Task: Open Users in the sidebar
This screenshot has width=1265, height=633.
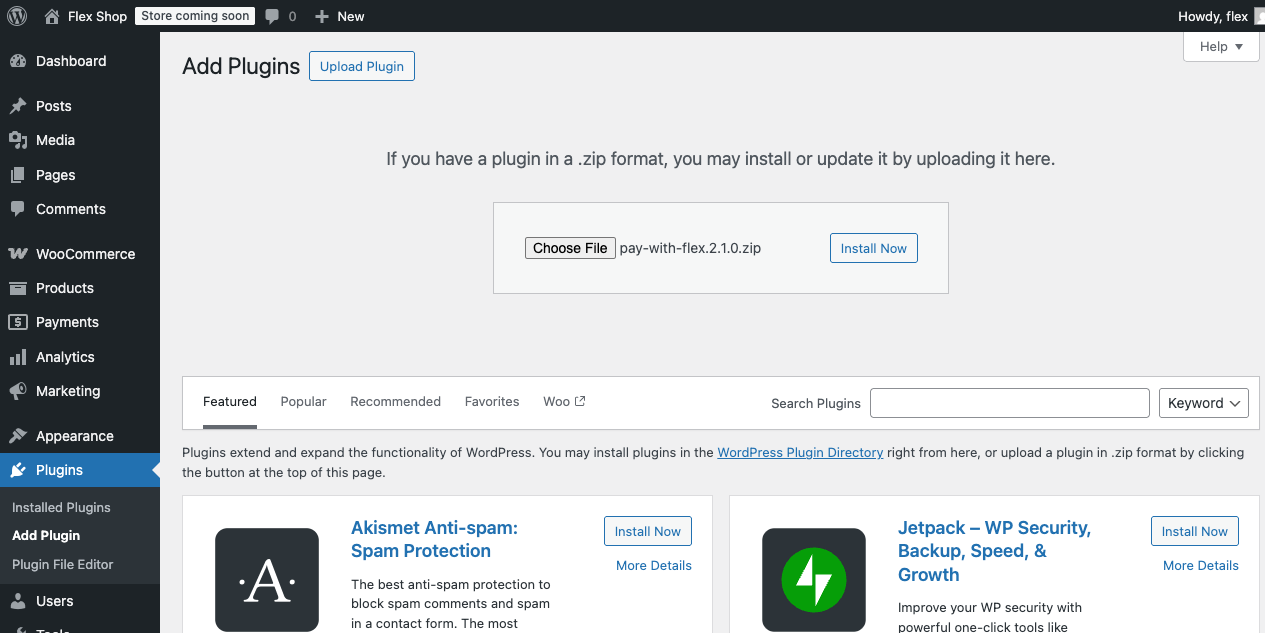Action: pos(80,601)
